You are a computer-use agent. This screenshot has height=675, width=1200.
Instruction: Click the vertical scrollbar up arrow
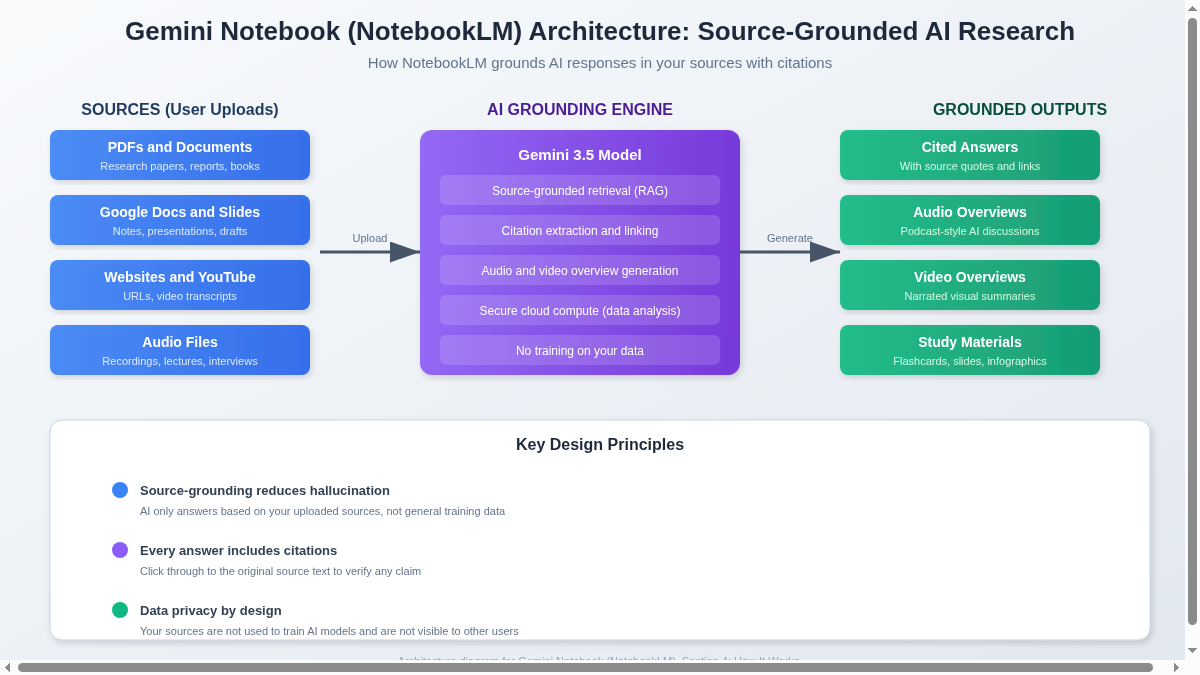(x=1192, y=7)
